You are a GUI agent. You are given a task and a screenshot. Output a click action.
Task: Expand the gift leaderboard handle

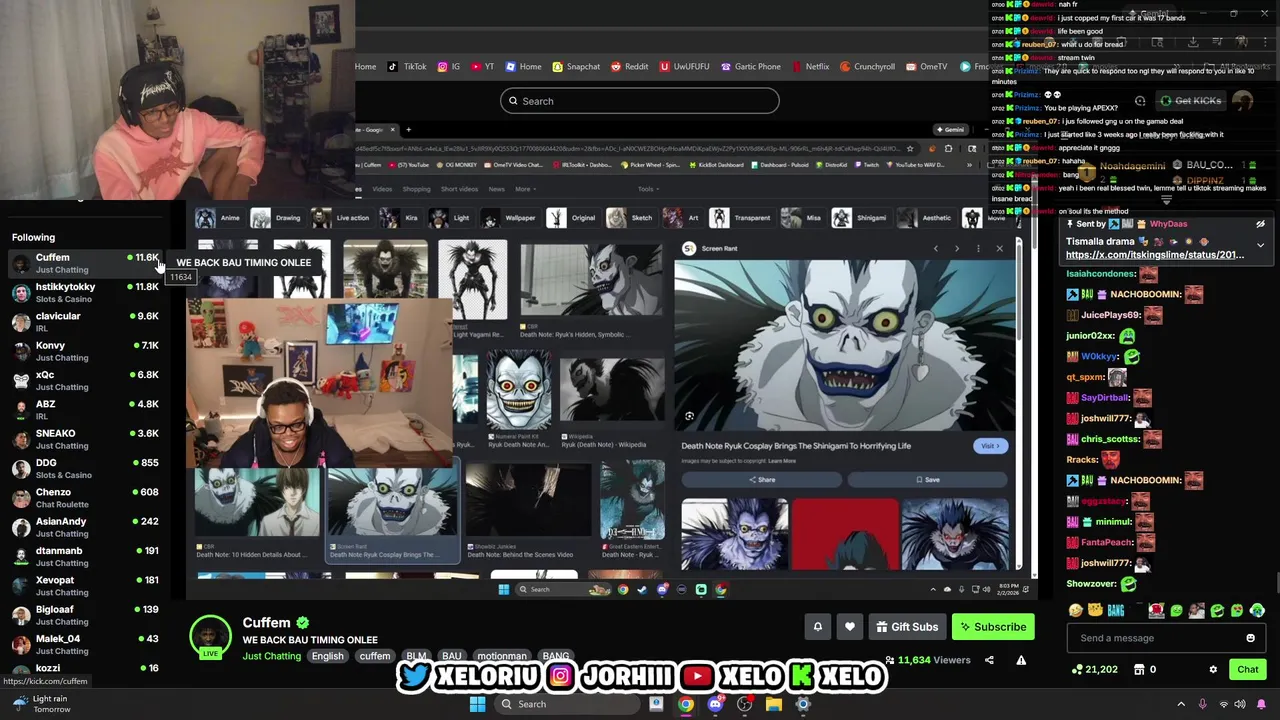[1165, 200]
